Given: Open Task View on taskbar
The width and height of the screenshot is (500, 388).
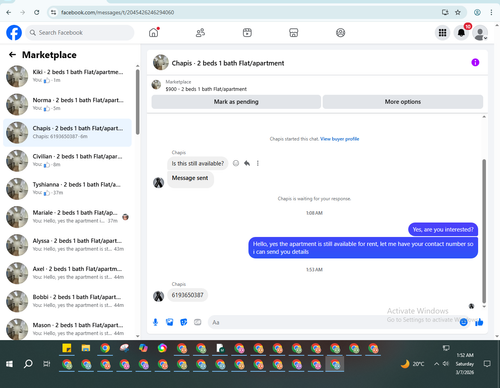Looking at the screenshot, I should point(47,364).
